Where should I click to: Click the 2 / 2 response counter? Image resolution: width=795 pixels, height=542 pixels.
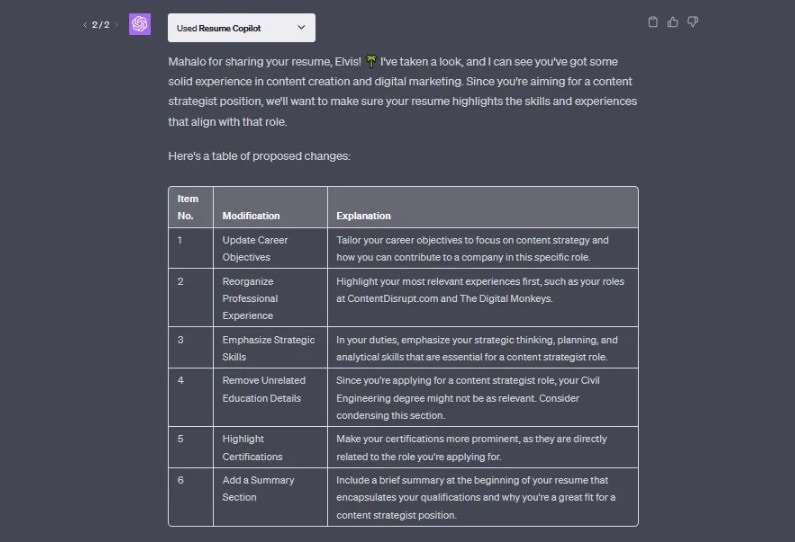(x=100, y=25)
